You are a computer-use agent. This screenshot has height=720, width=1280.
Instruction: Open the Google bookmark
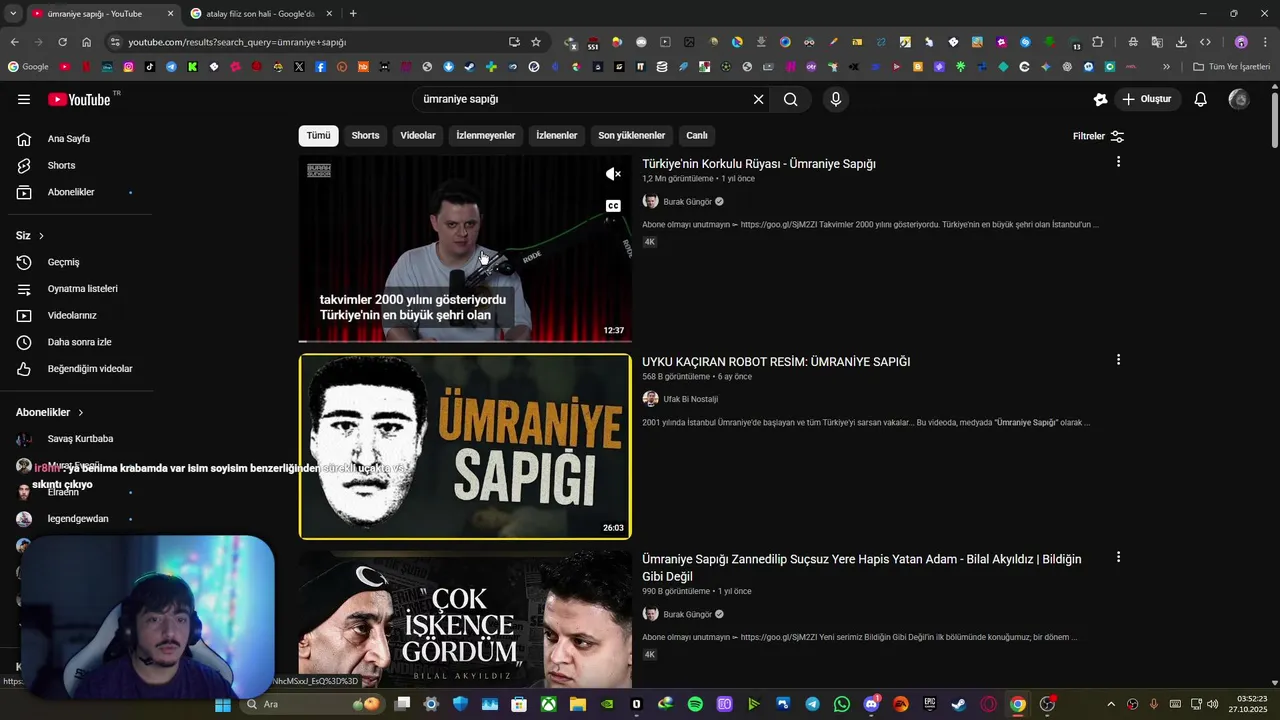click(28, 67)
